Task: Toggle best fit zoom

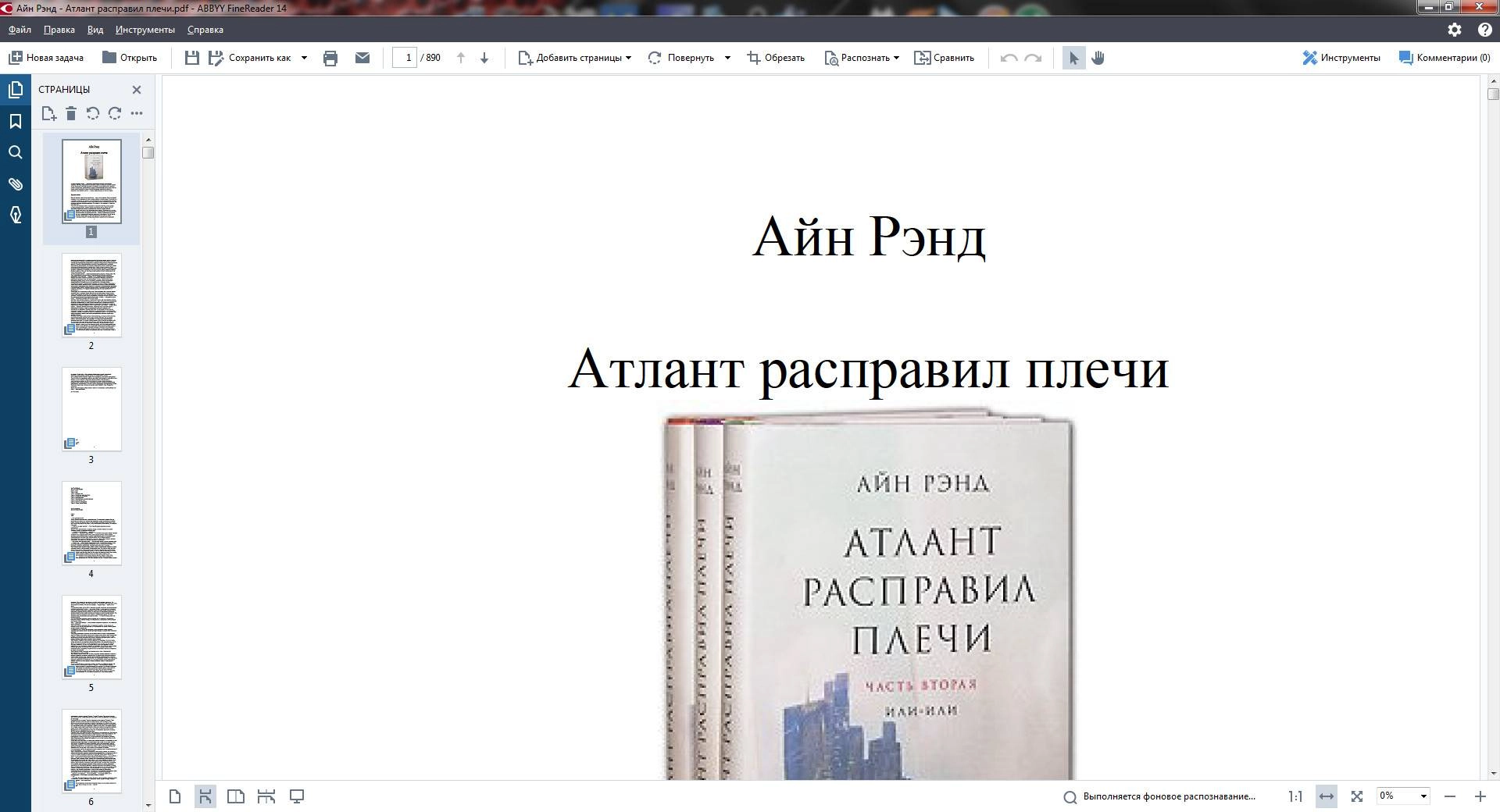Action: pos(1357,796)
